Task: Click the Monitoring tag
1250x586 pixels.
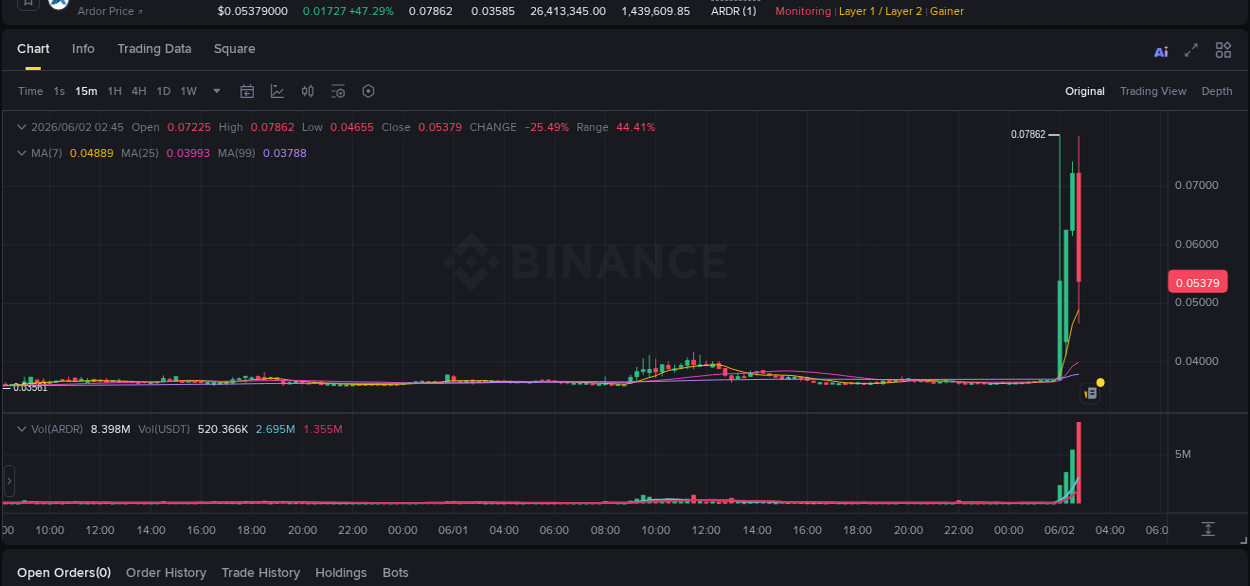Action: 803,11
